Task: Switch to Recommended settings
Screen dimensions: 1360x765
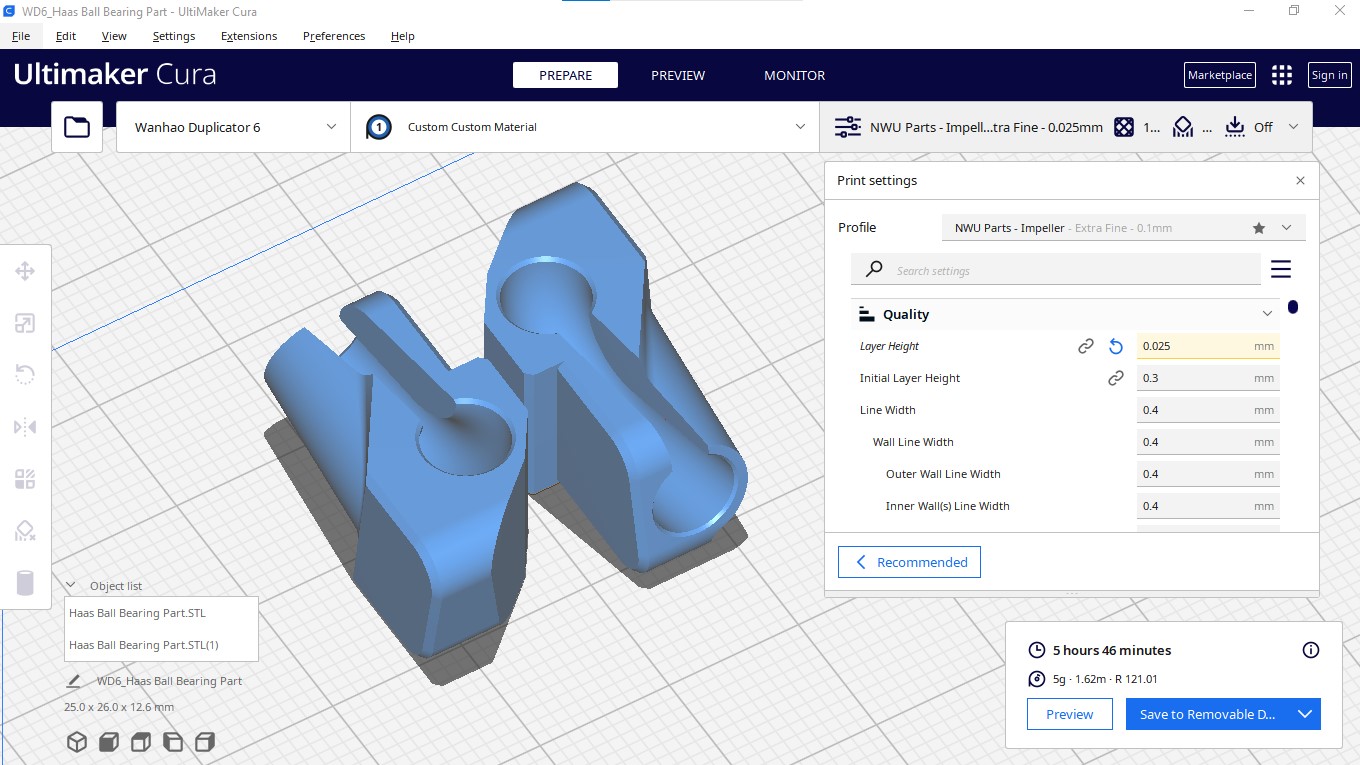Action: pos(909,562)
